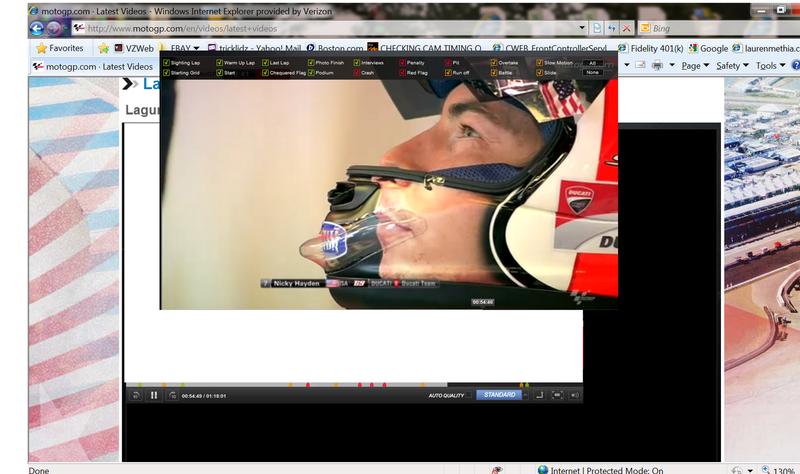Toggle the Crash marker checkbox
The width and height of the screenshot is (800, 474).
357,73
